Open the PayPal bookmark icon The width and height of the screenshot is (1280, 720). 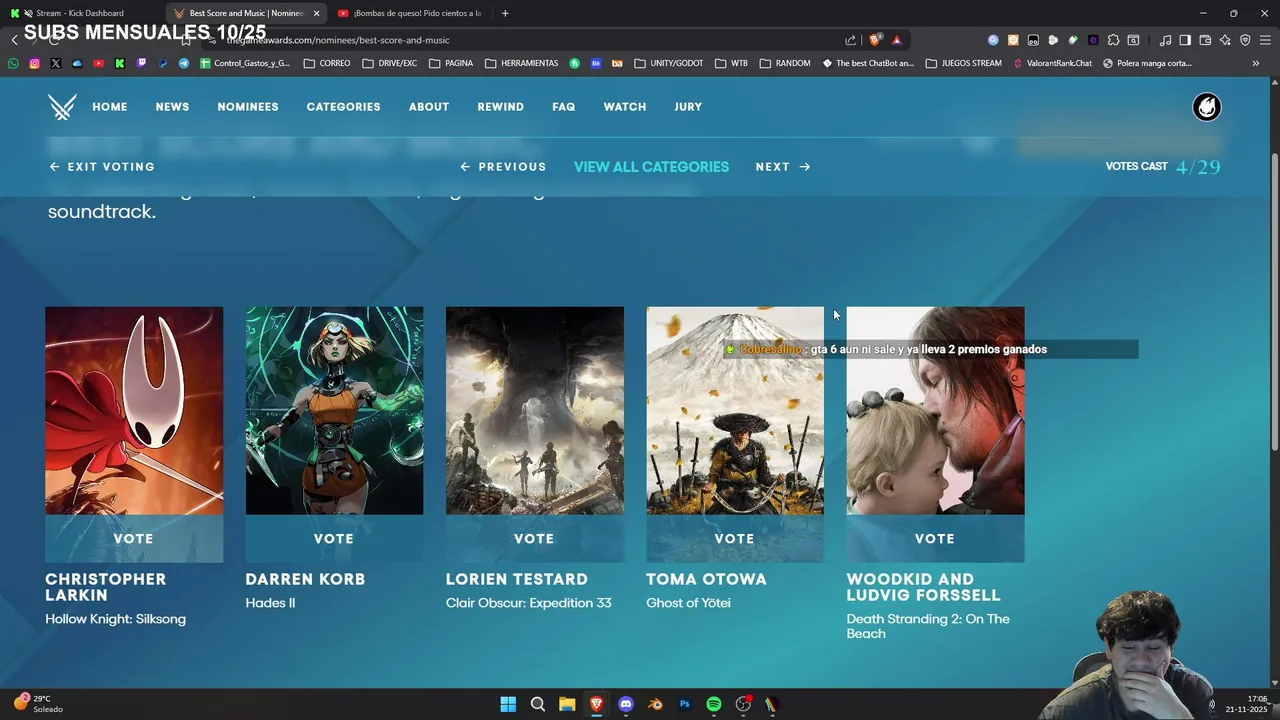(x=163, y=63)
